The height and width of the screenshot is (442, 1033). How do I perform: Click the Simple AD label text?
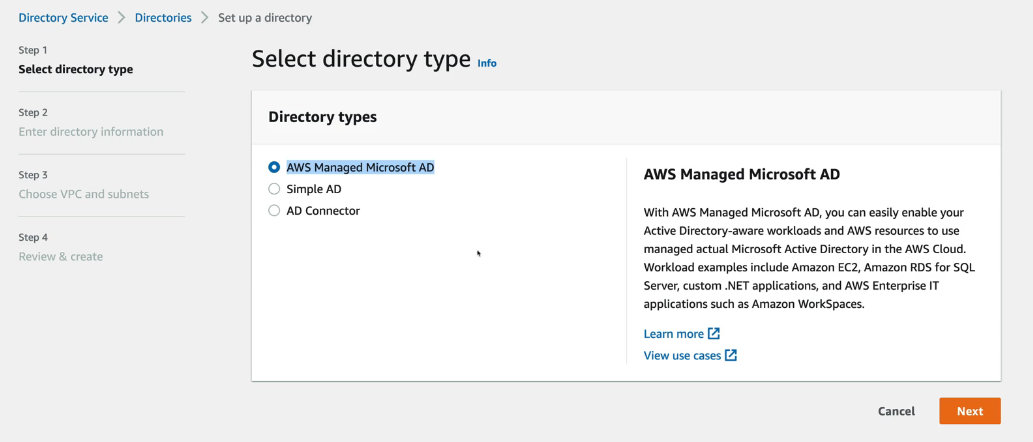314,189
